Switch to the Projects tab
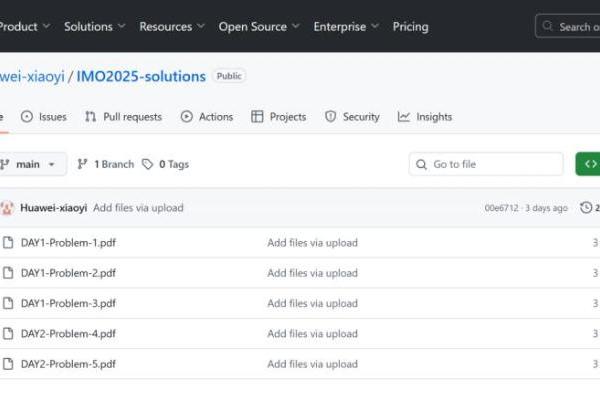Viewport: 600px width, 400px height. 279,117
